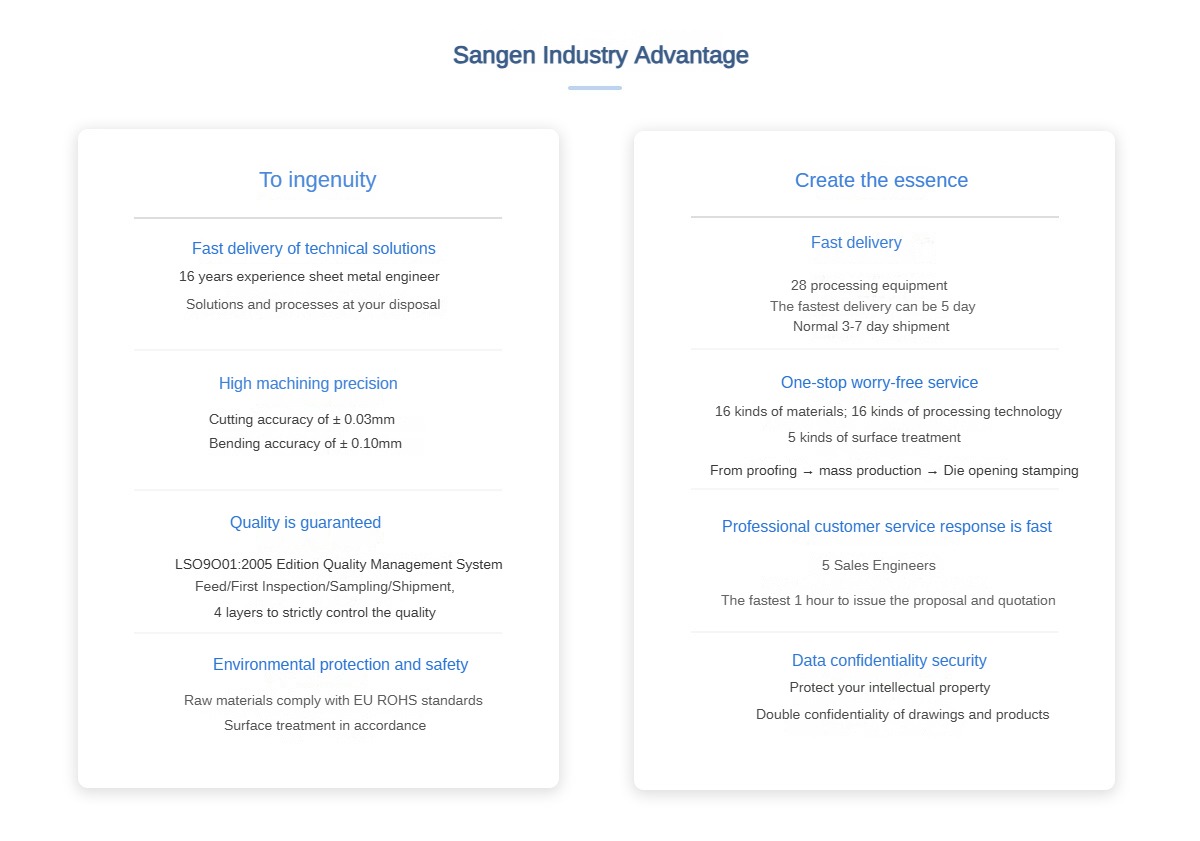The image size is (1200, 841).
Task: Open the Quality is guaranteed section
Action: 305,522
